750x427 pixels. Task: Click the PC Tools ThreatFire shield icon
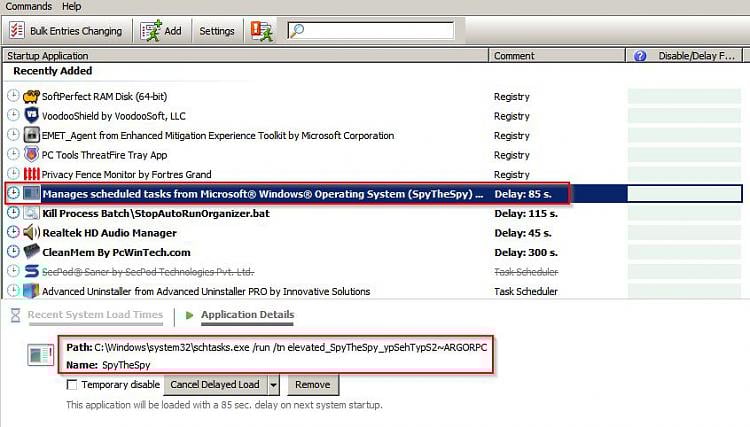[x=31, y=154]
